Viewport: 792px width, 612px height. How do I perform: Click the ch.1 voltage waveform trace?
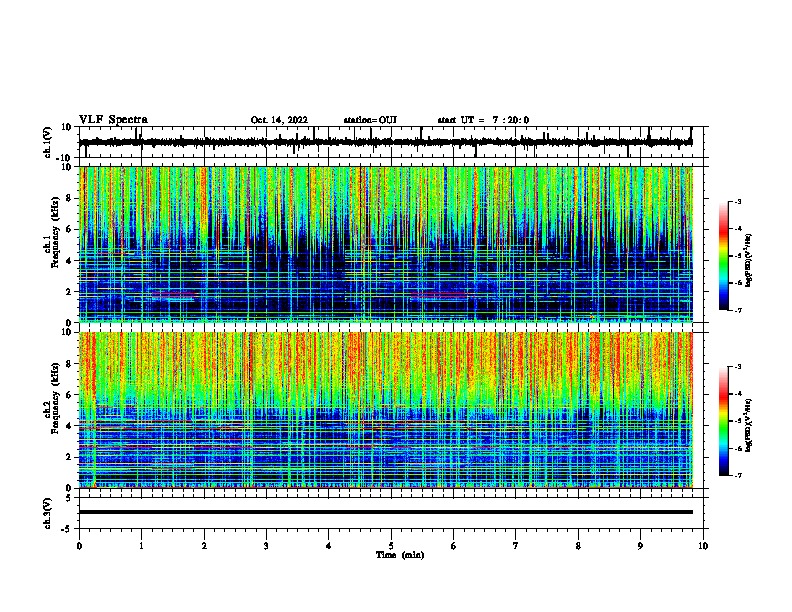click(386, 142)
